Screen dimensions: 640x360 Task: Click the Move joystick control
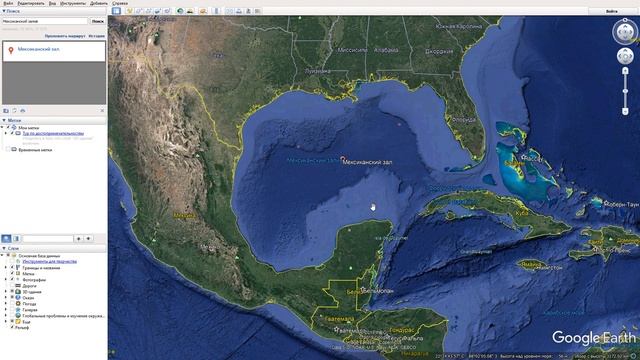click(x=625, y=56)
